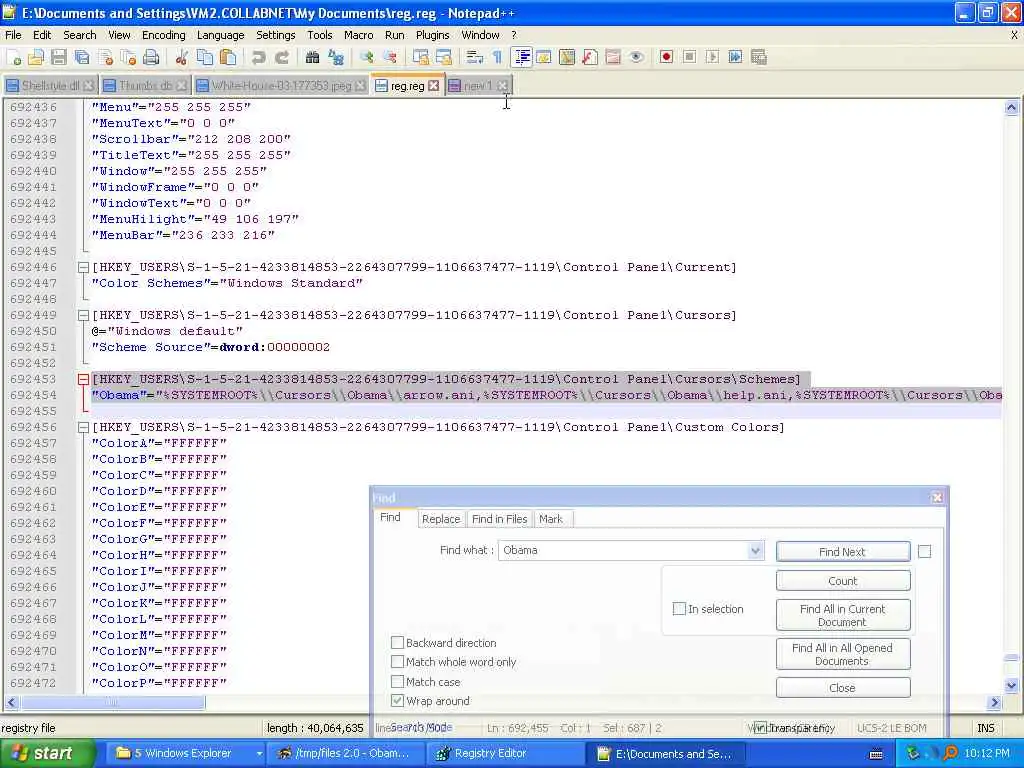The height and width of the screenshot is (768, 1024).
Task: Check Match whole word only
Action: coord(397,662)
